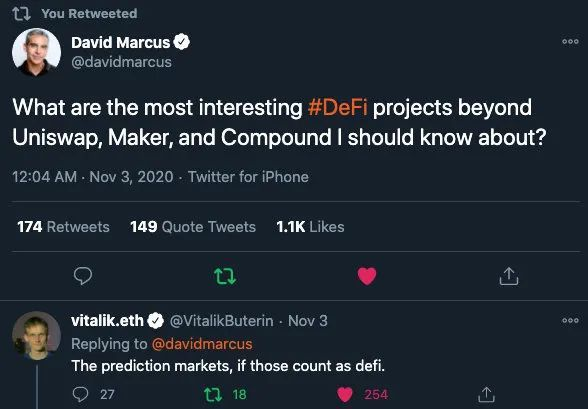The width and height of the screenshot is (588, 409).
Task: Click the Twitter for iPhone source label
Action: [248, 177]
